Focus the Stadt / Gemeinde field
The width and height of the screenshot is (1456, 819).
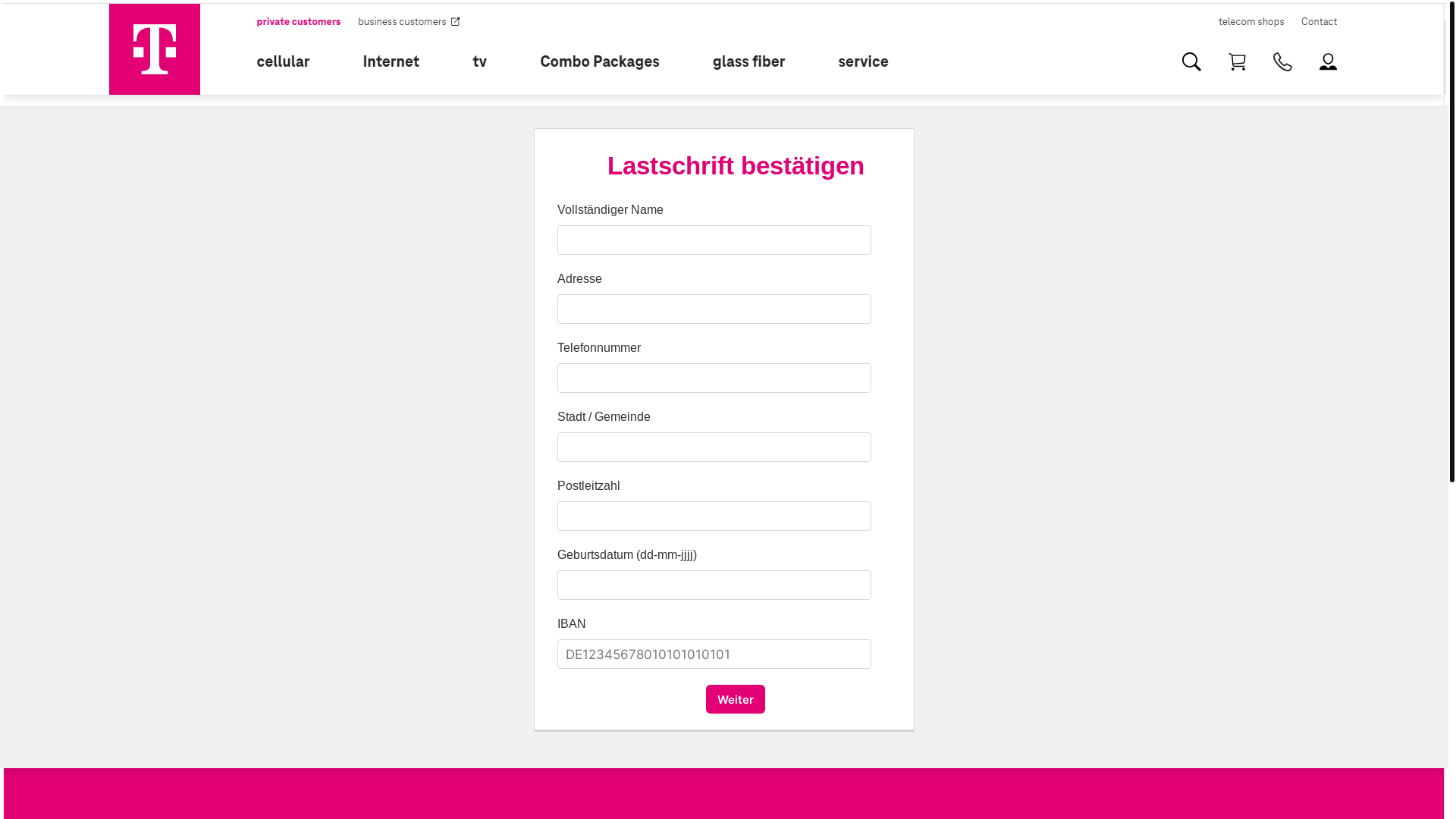[714, 447]
